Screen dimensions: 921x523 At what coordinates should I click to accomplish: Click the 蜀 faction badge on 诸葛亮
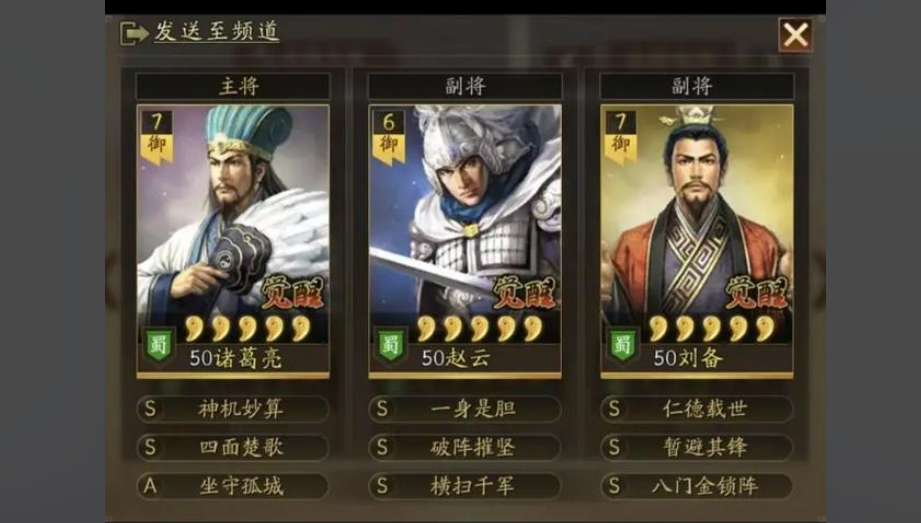click(159, 345)
